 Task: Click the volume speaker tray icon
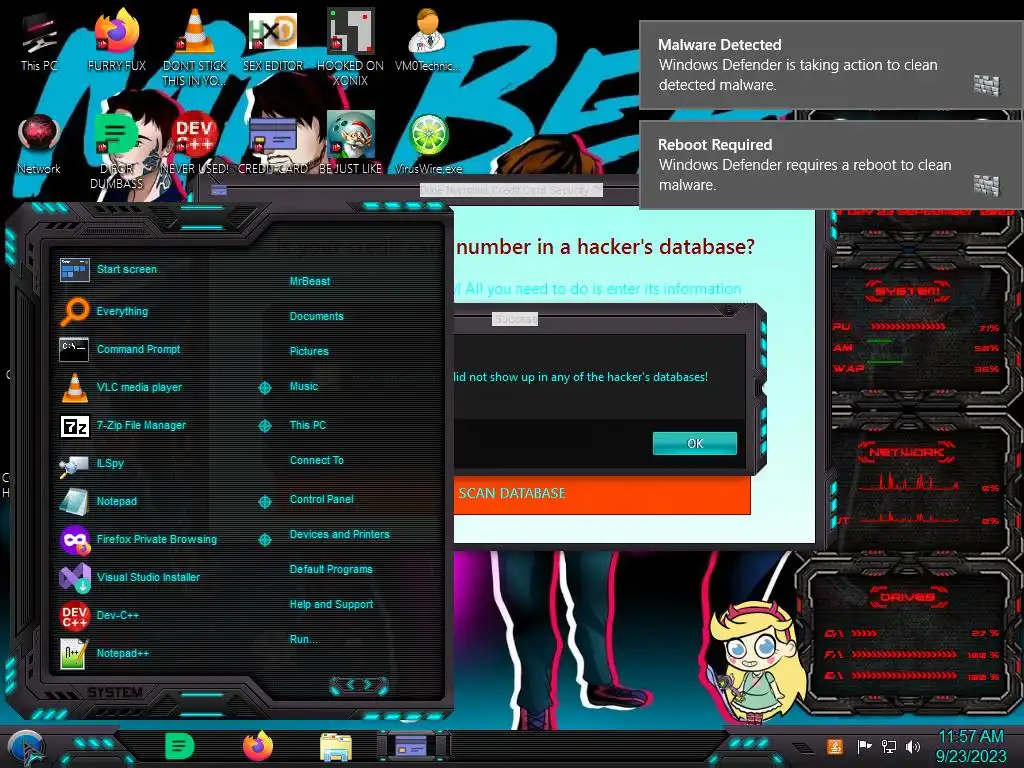pyautogui.click(x=913, y=746)
